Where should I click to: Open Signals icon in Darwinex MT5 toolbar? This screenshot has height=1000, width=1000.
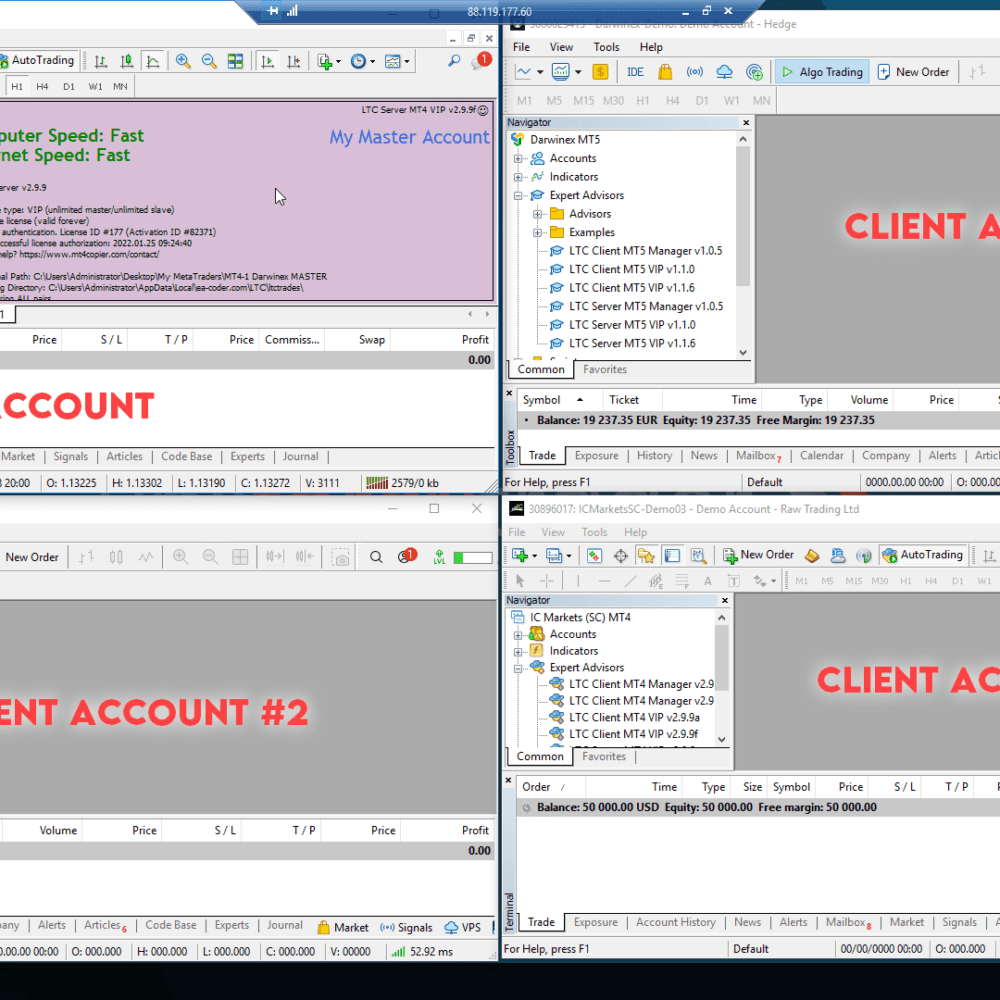click(695, 72)
